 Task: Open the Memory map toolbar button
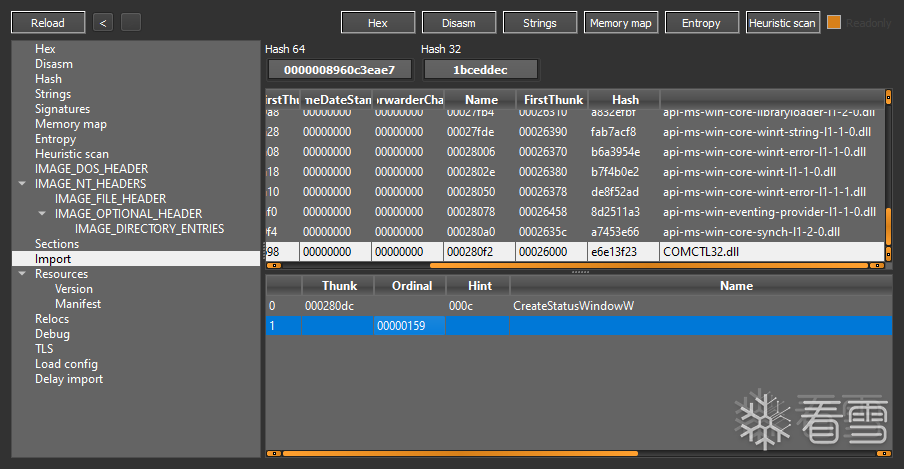620,23
